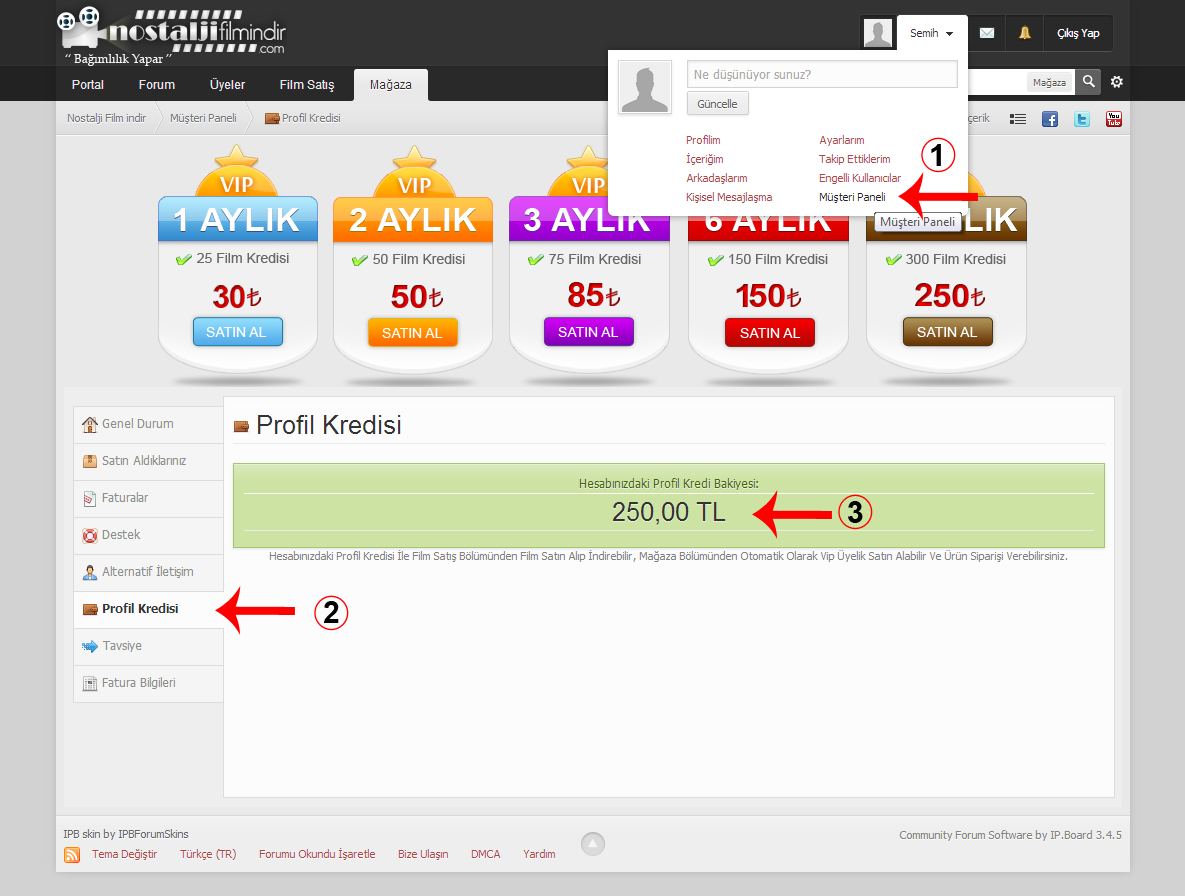This screenshot has width=1185, height=896.
Task: Open Alternatif İletişim in sidebar
Action: coord(148,573)
